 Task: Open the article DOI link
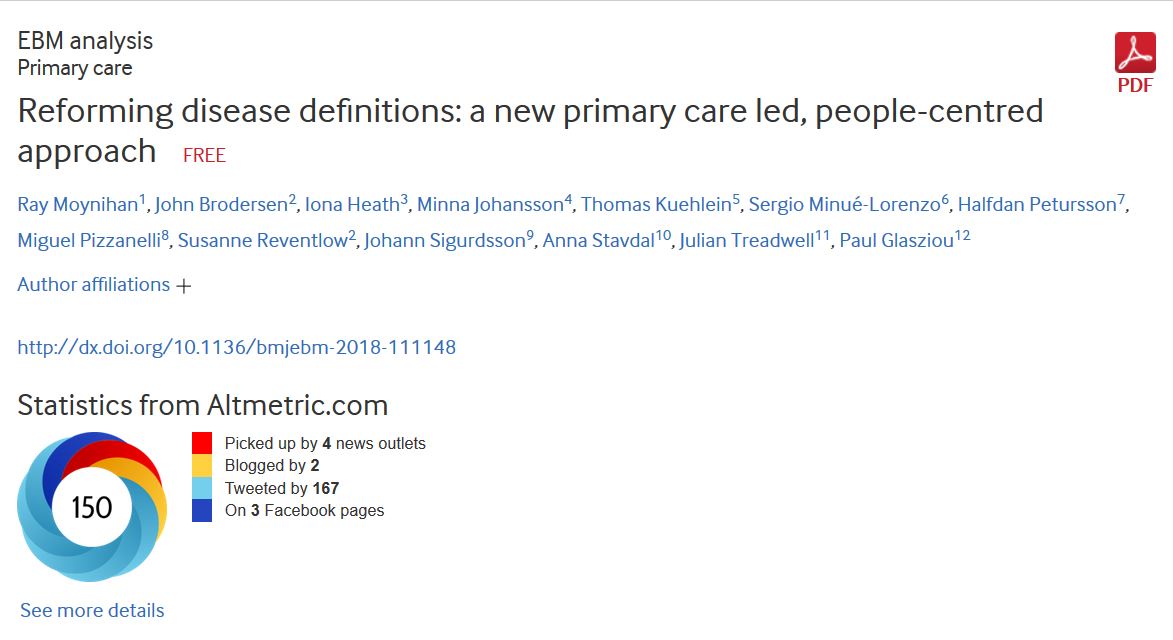237,348
